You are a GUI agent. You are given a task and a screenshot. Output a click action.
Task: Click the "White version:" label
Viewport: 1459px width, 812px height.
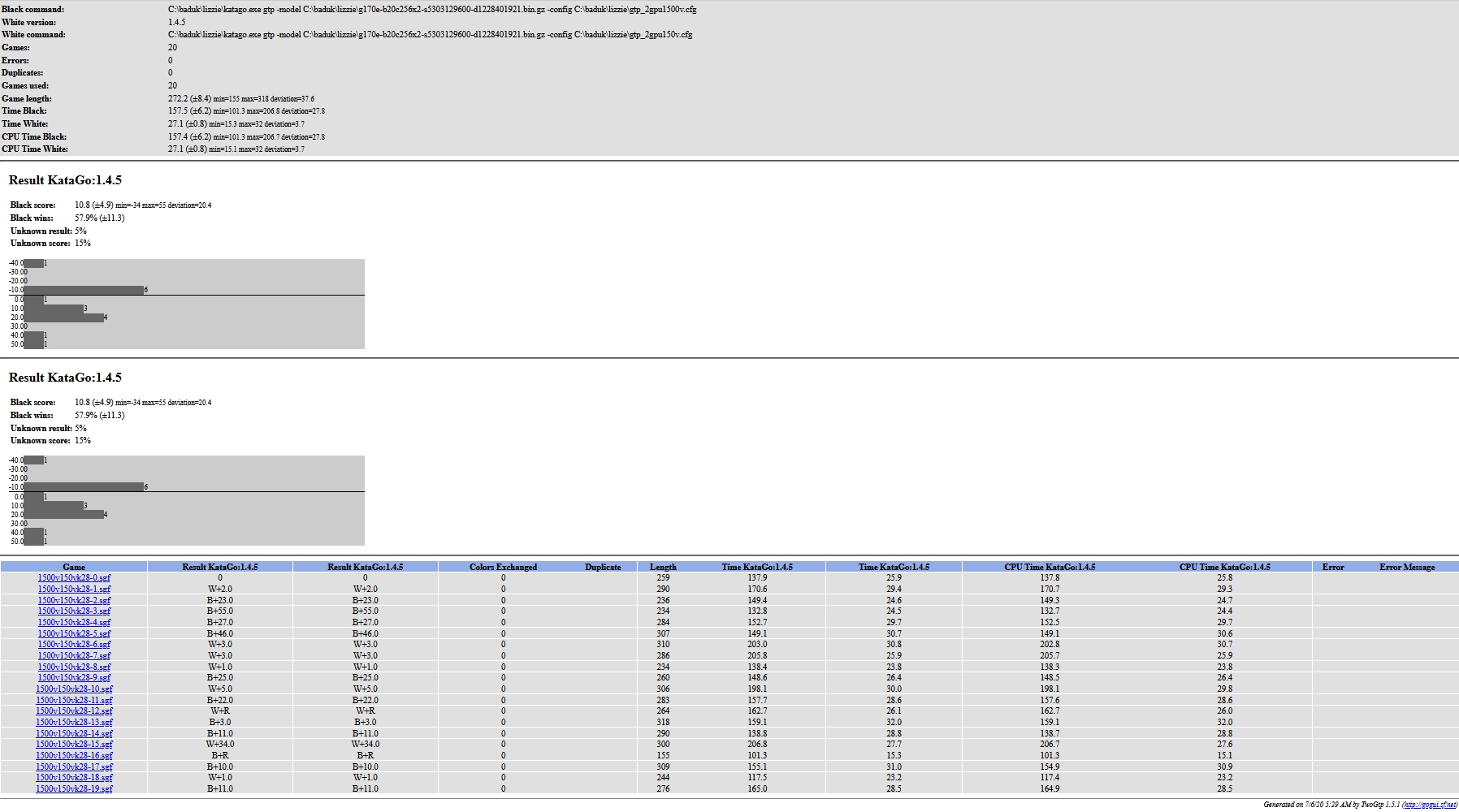tap(28, 23)
